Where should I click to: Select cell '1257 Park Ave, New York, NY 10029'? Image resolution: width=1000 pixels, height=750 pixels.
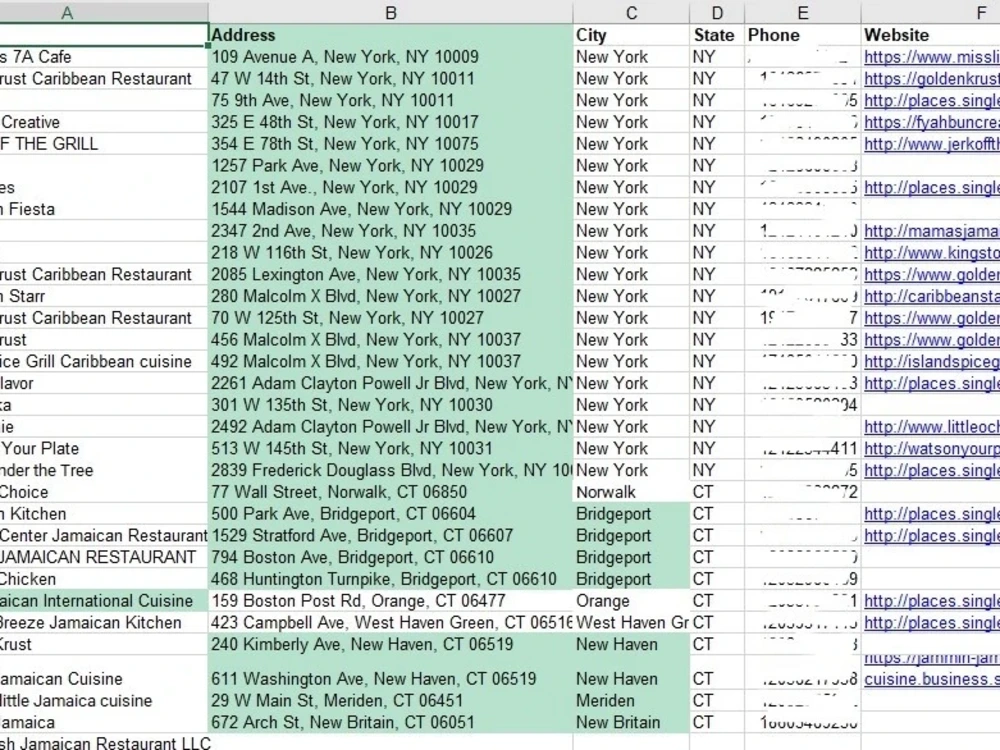(390, 165)
